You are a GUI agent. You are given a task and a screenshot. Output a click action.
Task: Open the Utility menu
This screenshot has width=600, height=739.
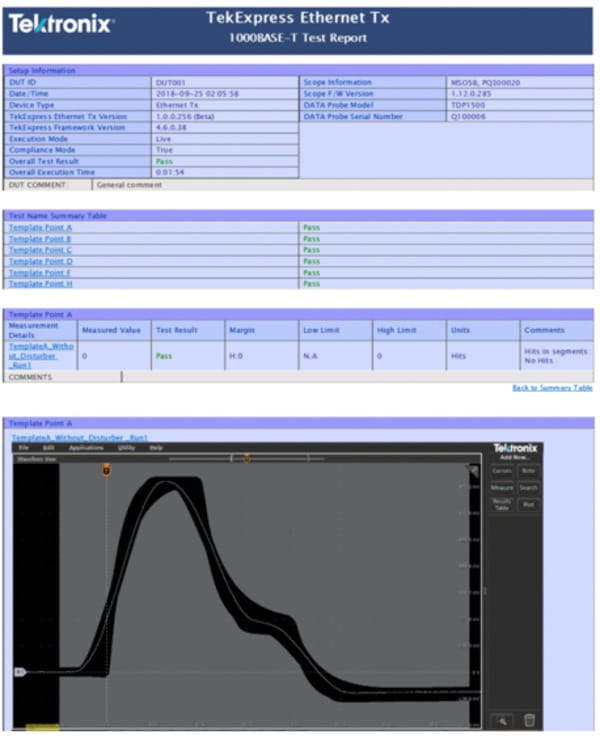pyautogui.click(x=126, y=448)
